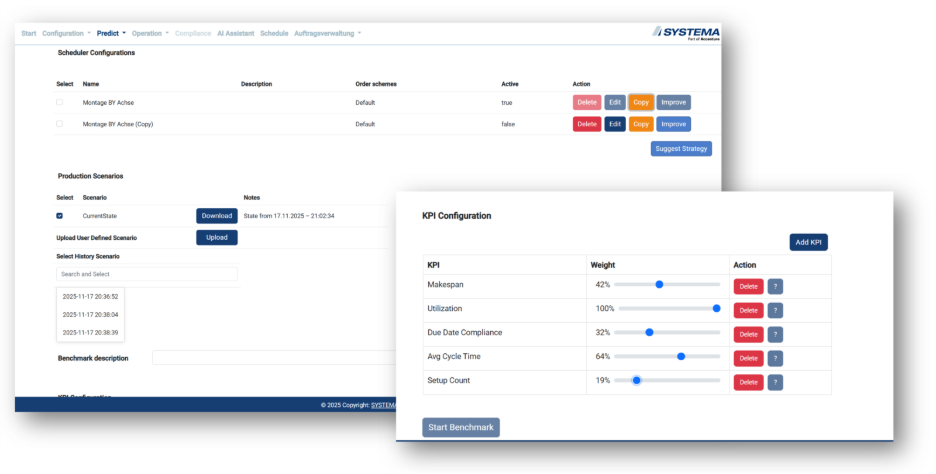
Task: Go to the AI Assistant tab
Action: (x=236, y=33)
